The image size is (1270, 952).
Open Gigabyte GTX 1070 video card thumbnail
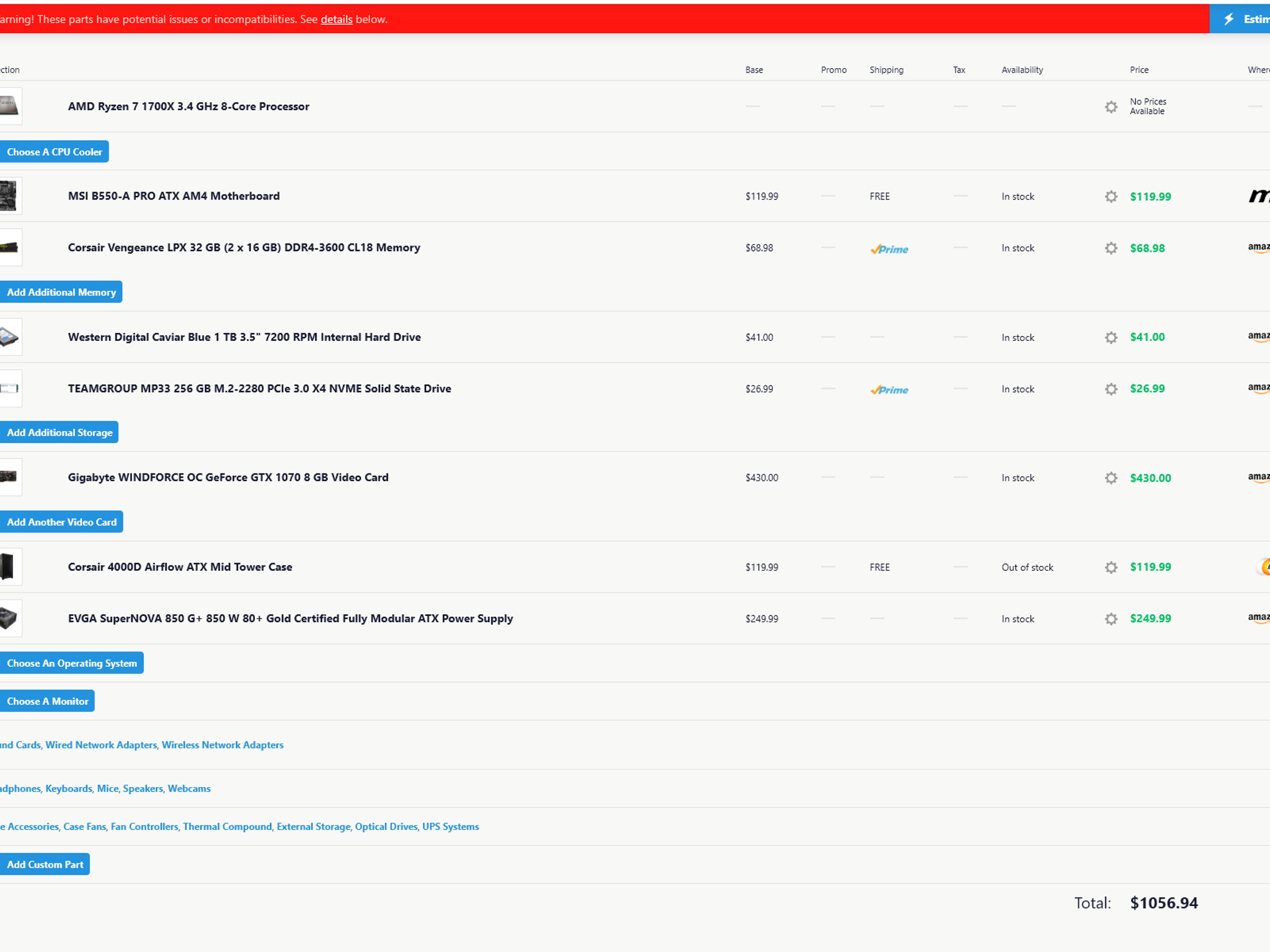pyautogui.click(x=10, y=477)
